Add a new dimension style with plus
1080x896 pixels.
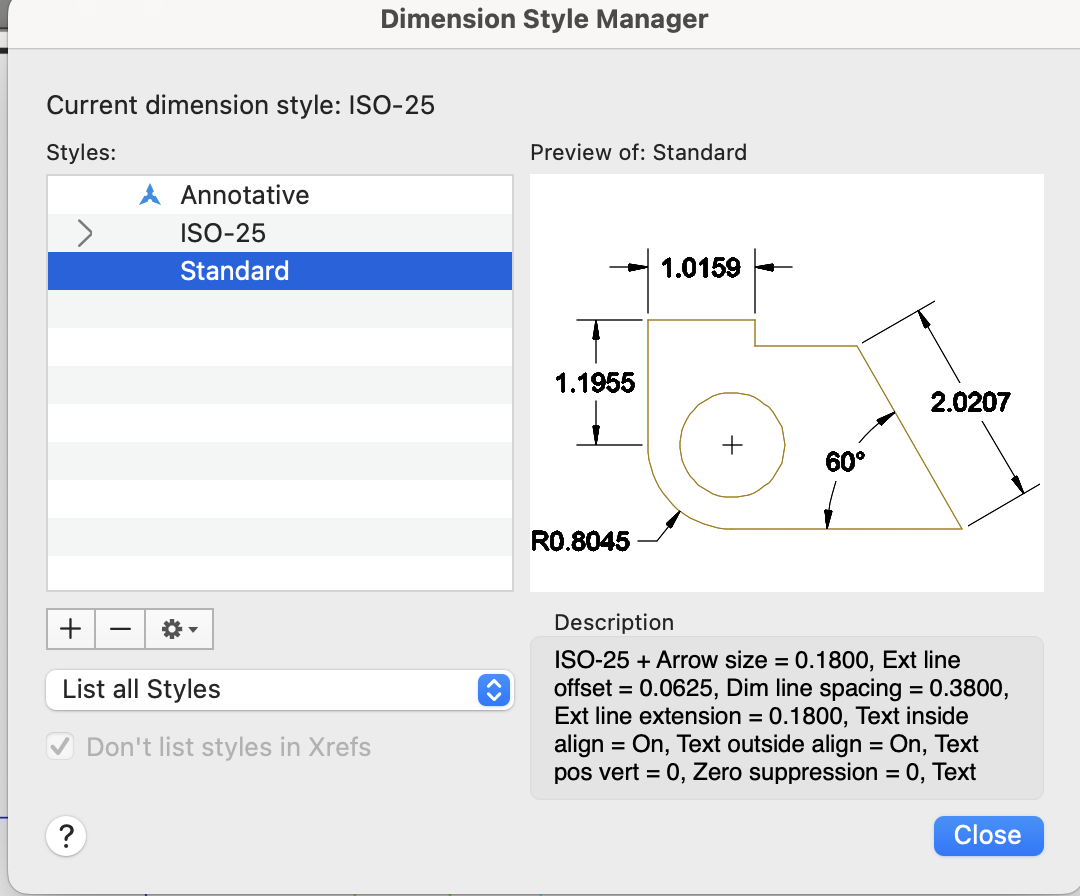click(71, 629)
